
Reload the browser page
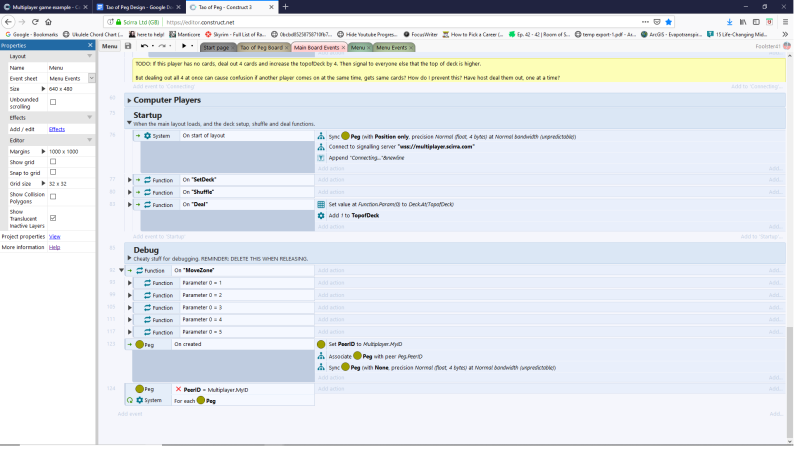tap(35, 22)
